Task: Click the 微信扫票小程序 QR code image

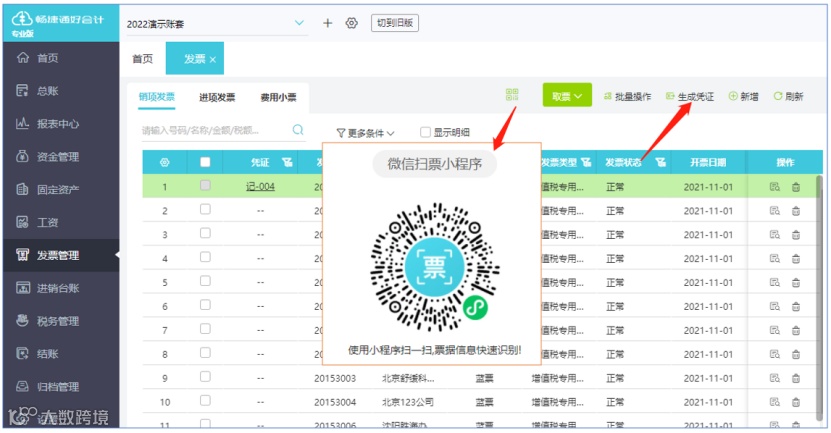Action: click(435, 267)
